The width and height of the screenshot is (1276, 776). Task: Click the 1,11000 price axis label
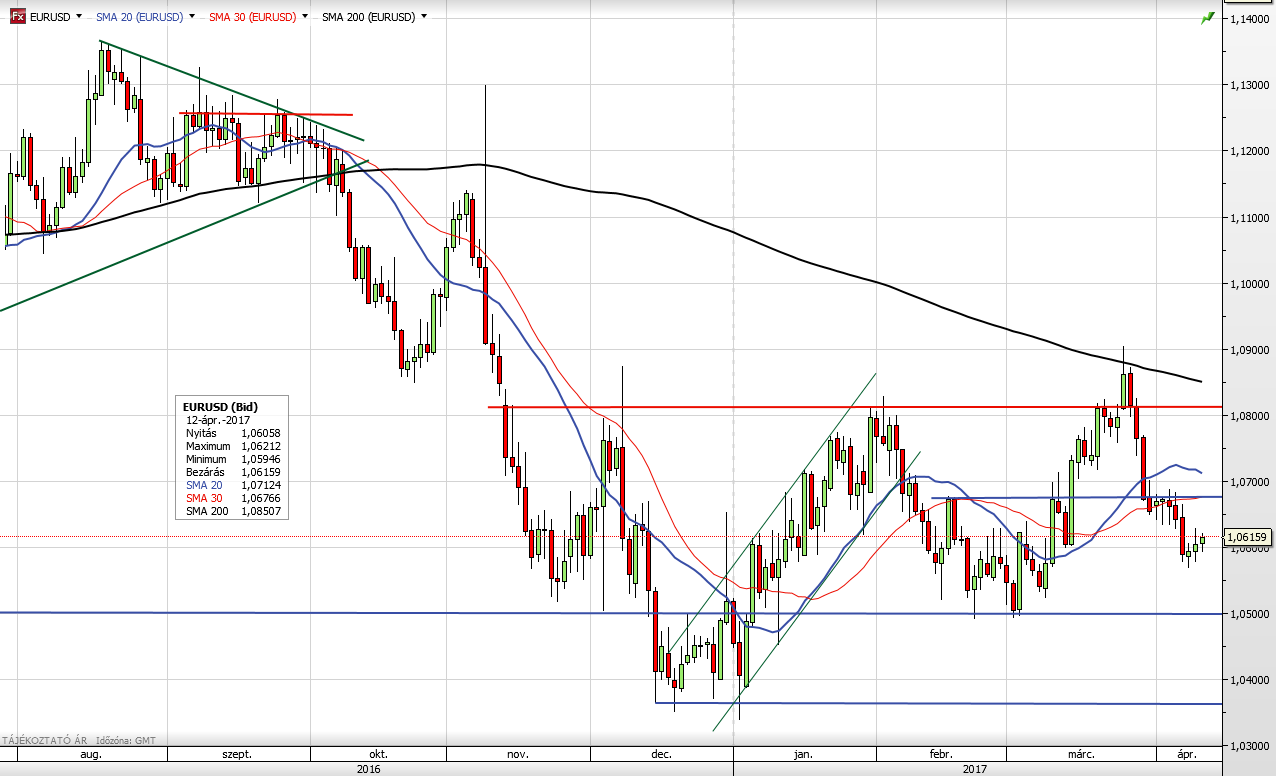tap(1248, 218)
